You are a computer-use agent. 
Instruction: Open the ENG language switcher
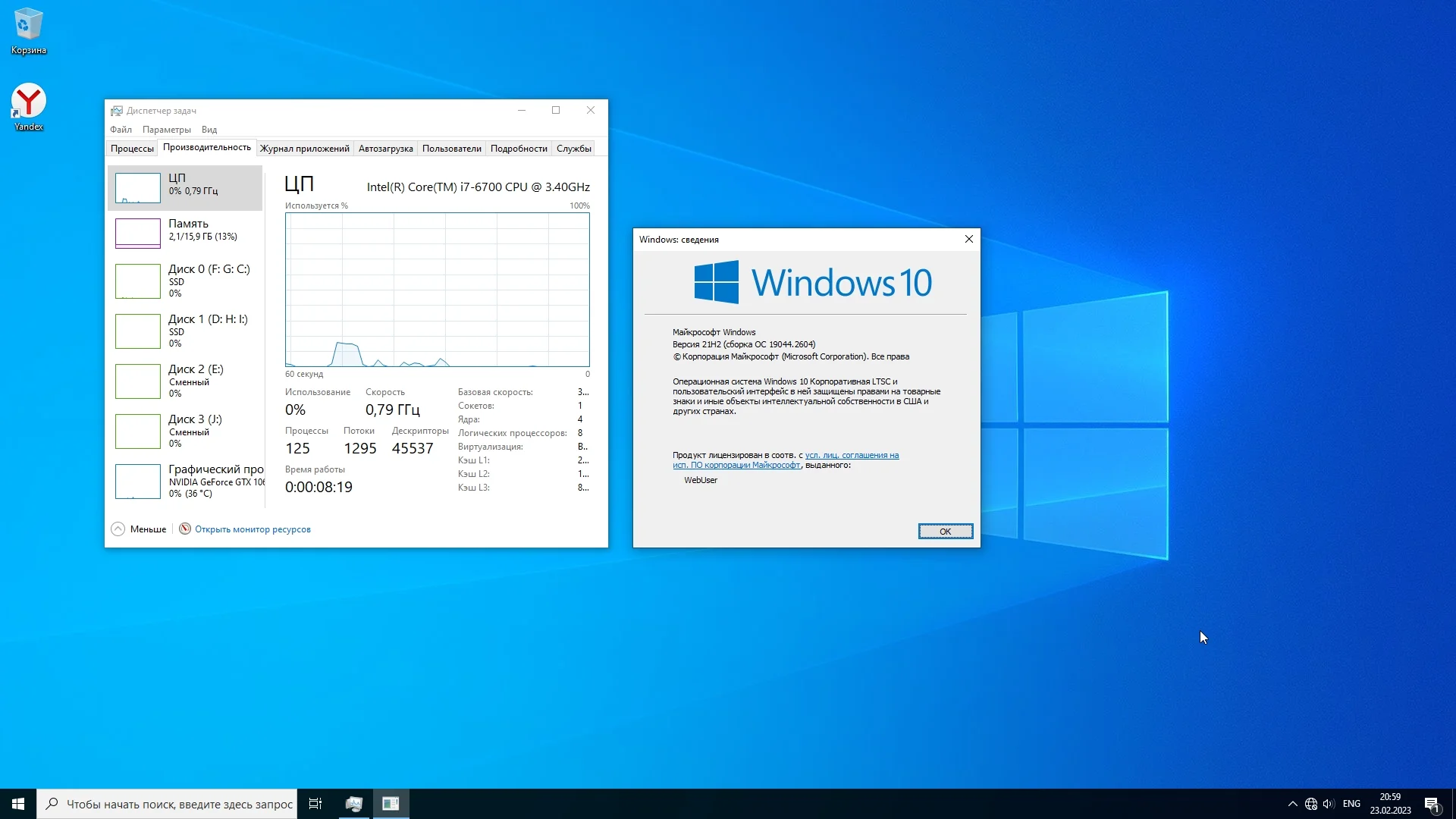point(1351,804)
